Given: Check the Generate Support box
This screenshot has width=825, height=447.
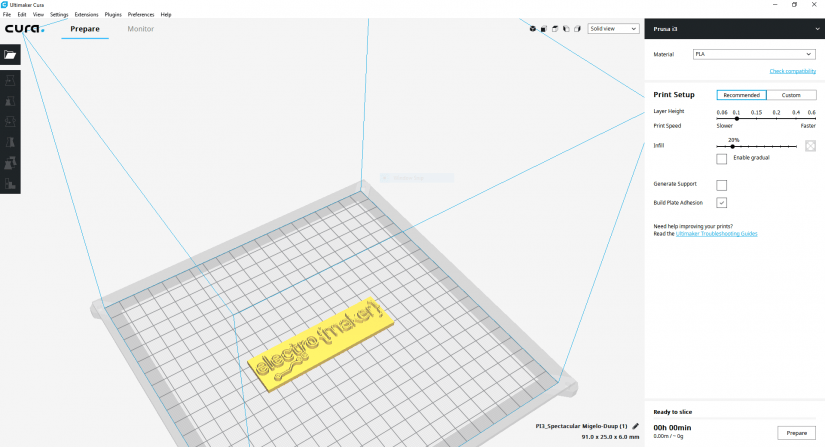Looking at the screenshot, I should (x=721, y=185).
